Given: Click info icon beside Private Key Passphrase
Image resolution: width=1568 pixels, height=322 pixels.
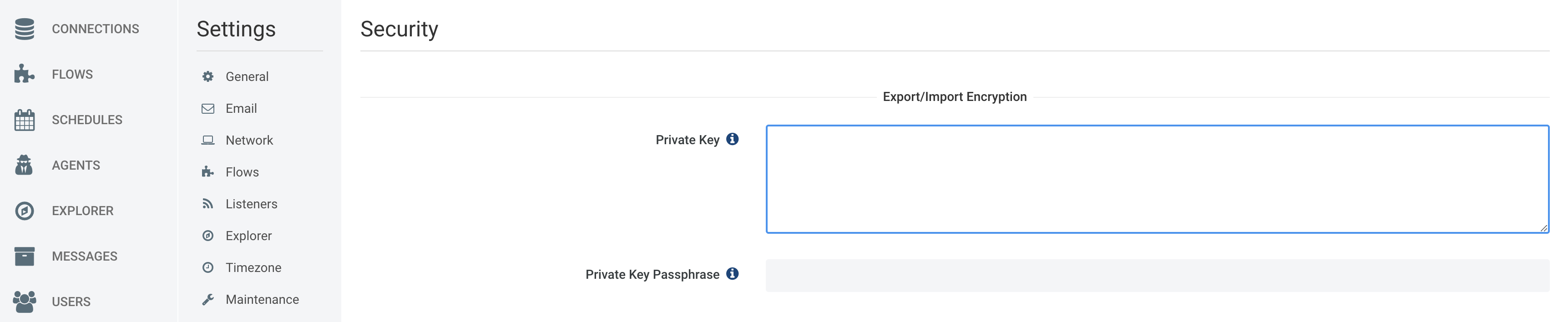Looking at the screenshot, I should pos(732,274).
